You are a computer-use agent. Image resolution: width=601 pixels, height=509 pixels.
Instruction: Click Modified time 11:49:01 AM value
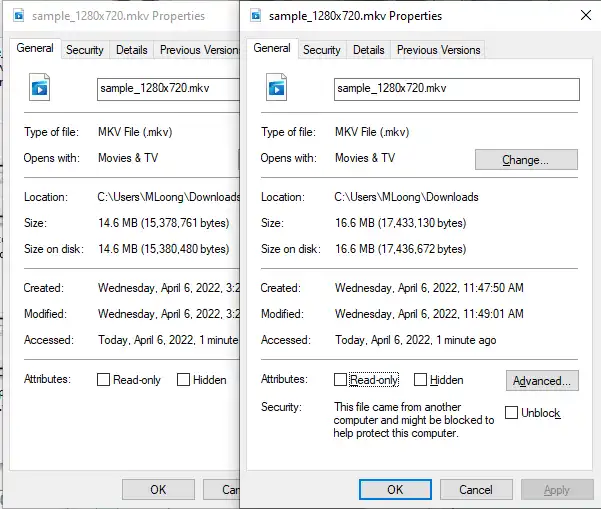(429, 314)
